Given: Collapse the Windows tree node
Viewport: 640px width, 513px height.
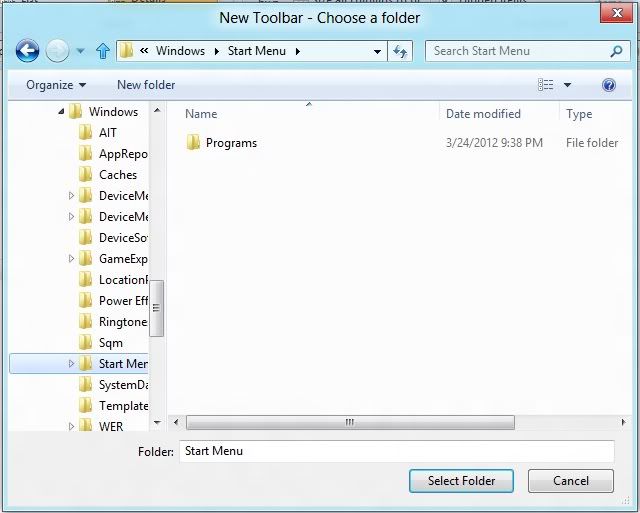Looking at the screenshot, I should (x=61, y=111).
